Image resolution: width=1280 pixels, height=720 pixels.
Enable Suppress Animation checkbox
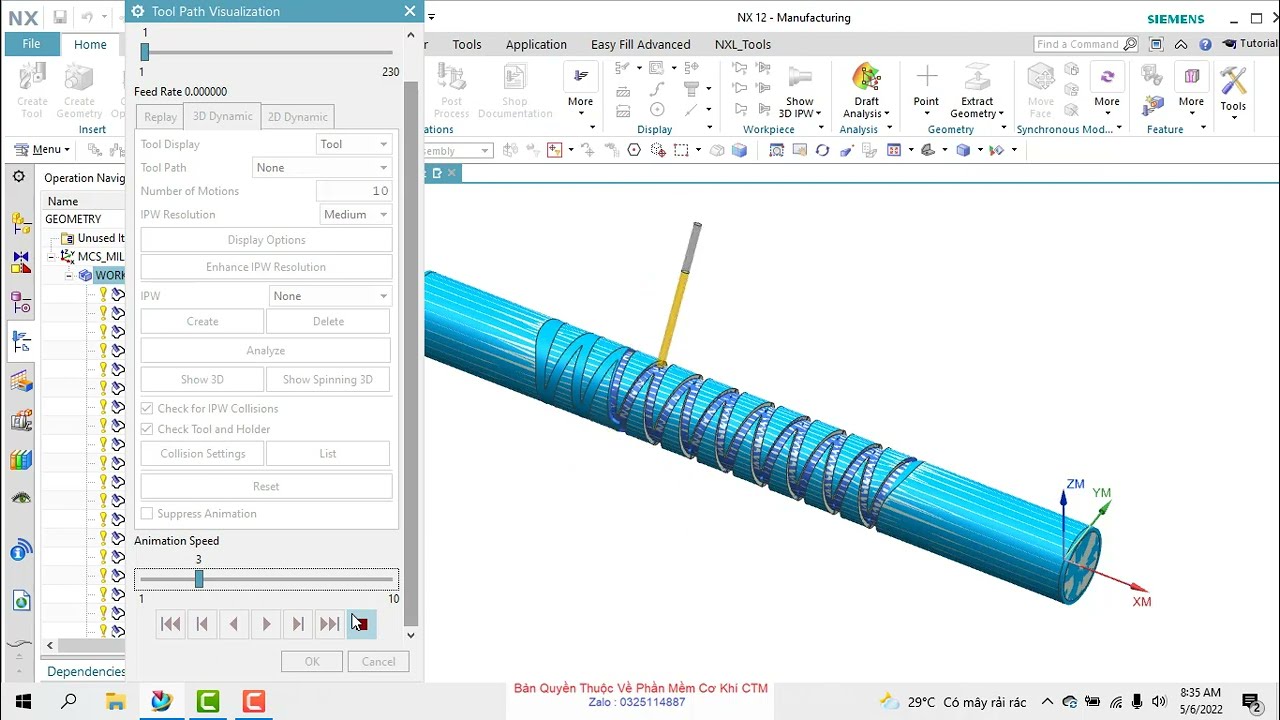[147, 513]
